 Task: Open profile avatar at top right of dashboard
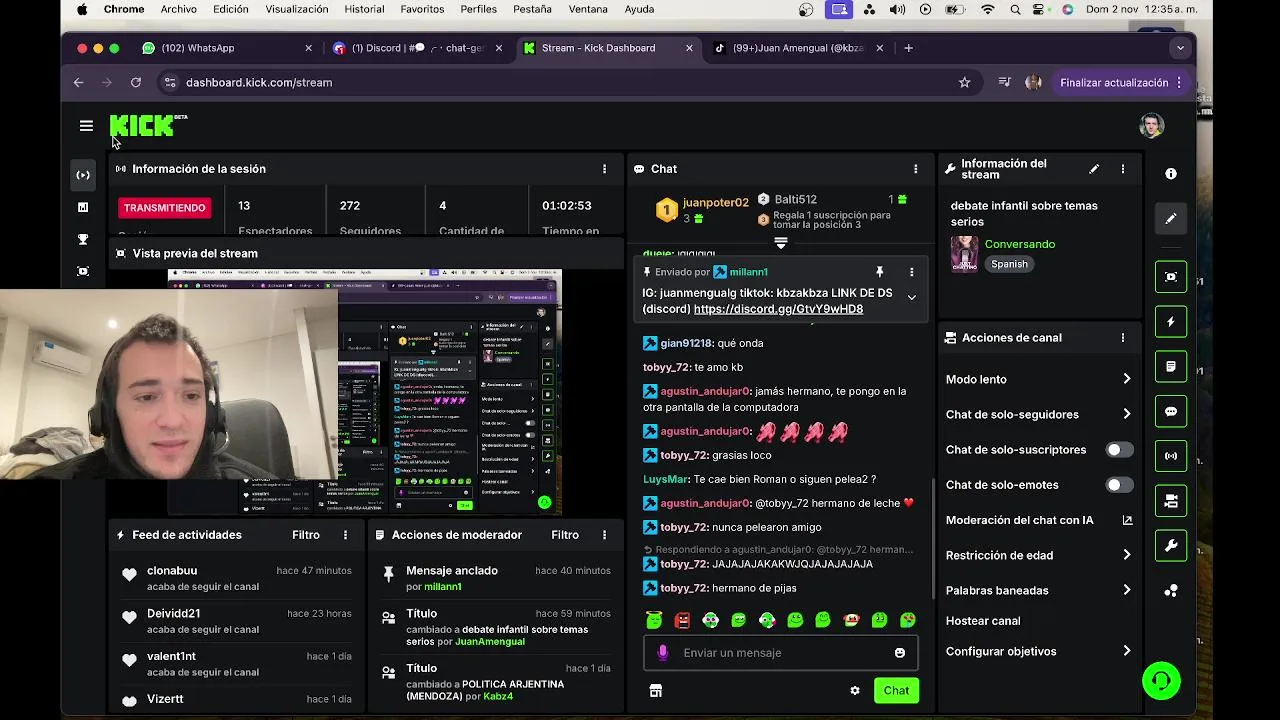[x=1151, y=126]
